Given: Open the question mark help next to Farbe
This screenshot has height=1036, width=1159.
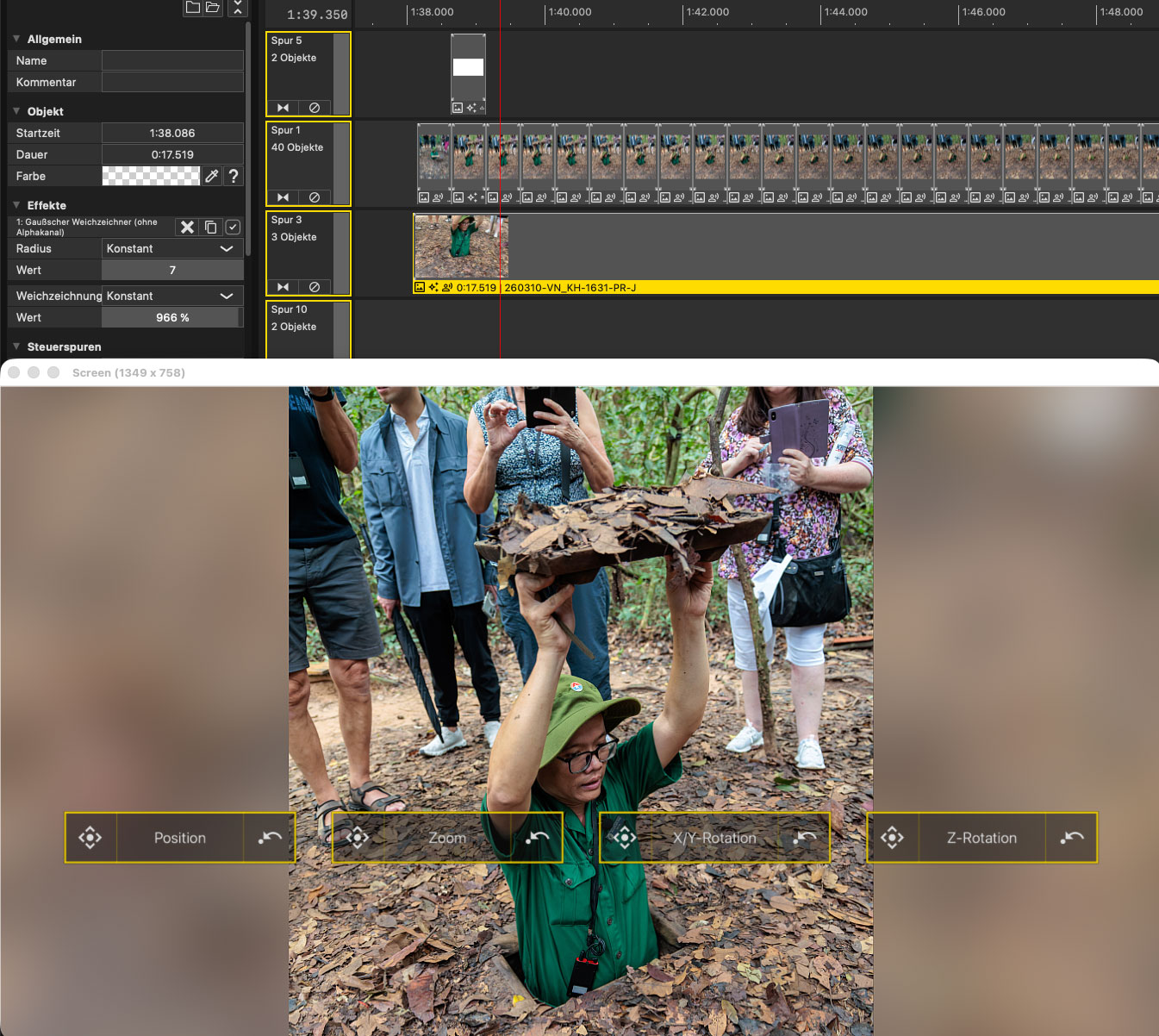Looking at the screenshot, I should click(x=233, y=176).
